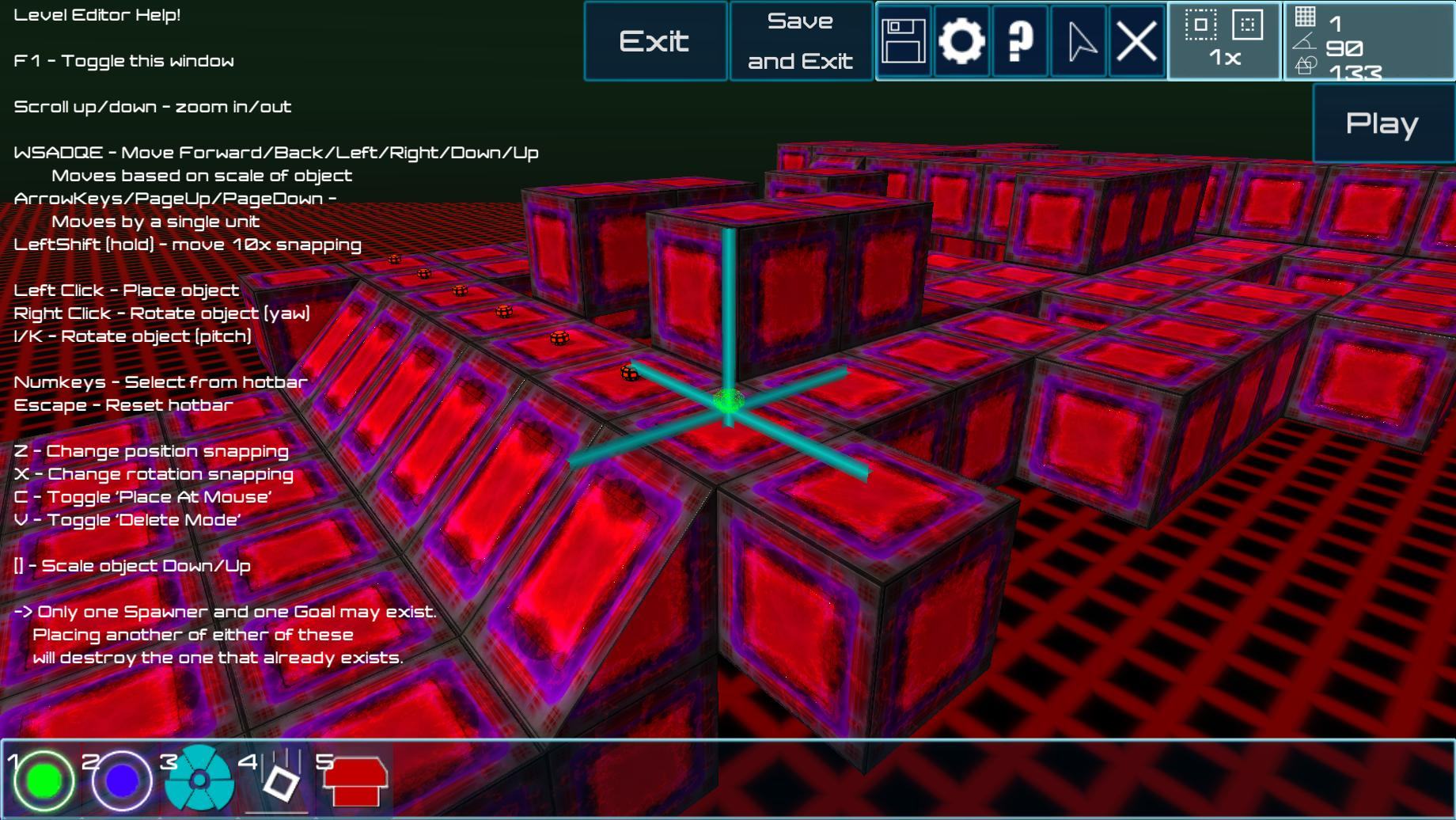Open settings with the gear icon
Image resolution: width=1456 pixels, height=820 pixels.
point(961,41)
